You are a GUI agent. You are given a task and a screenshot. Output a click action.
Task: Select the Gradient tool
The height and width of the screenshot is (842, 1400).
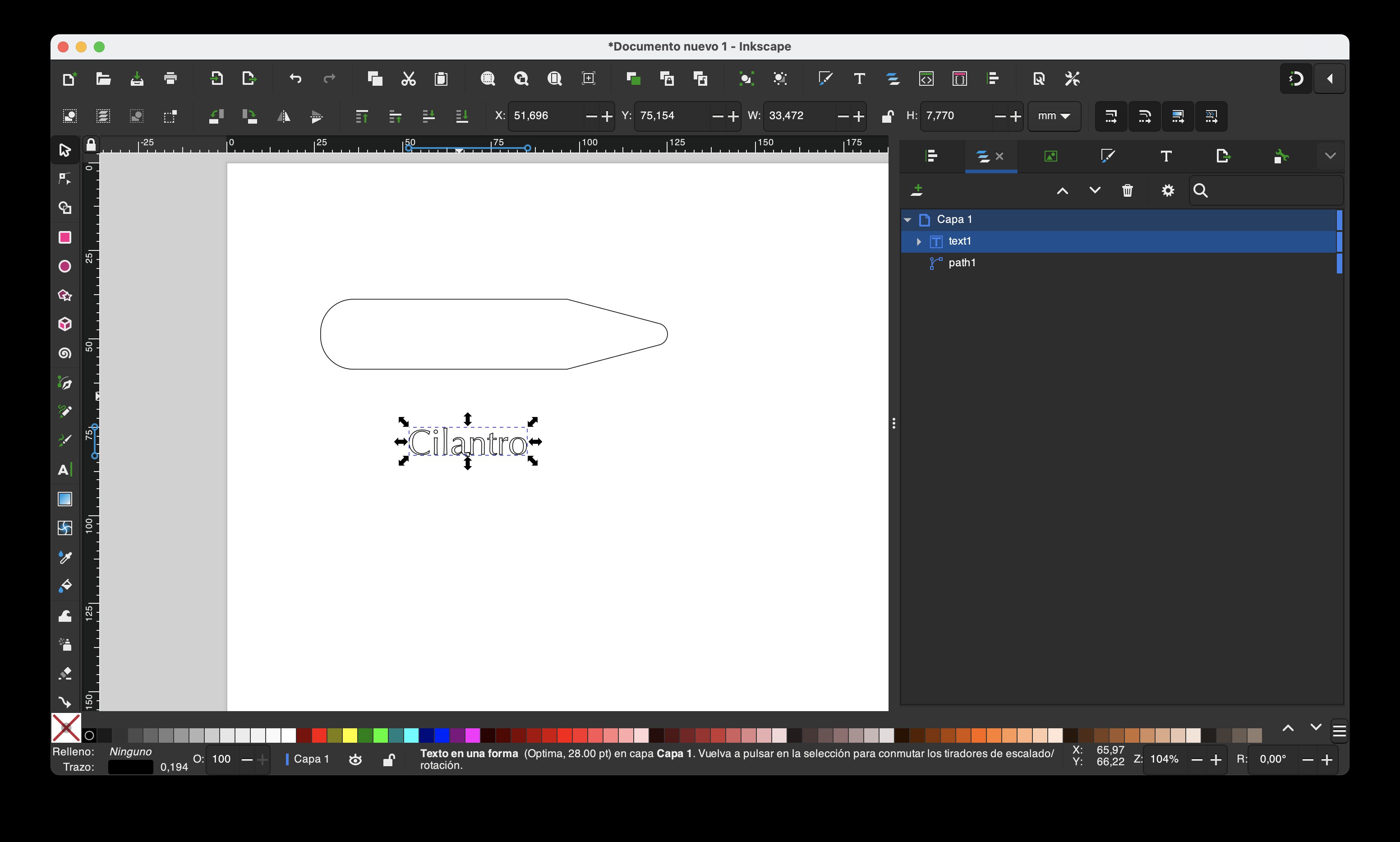pos(64,499)
